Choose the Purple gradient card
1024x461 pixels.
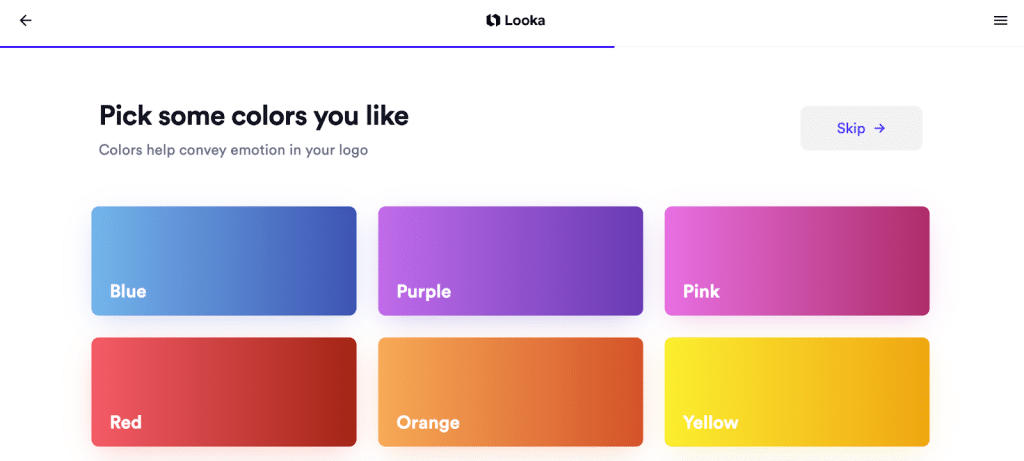pyautogui.click(x=510, y=260)
